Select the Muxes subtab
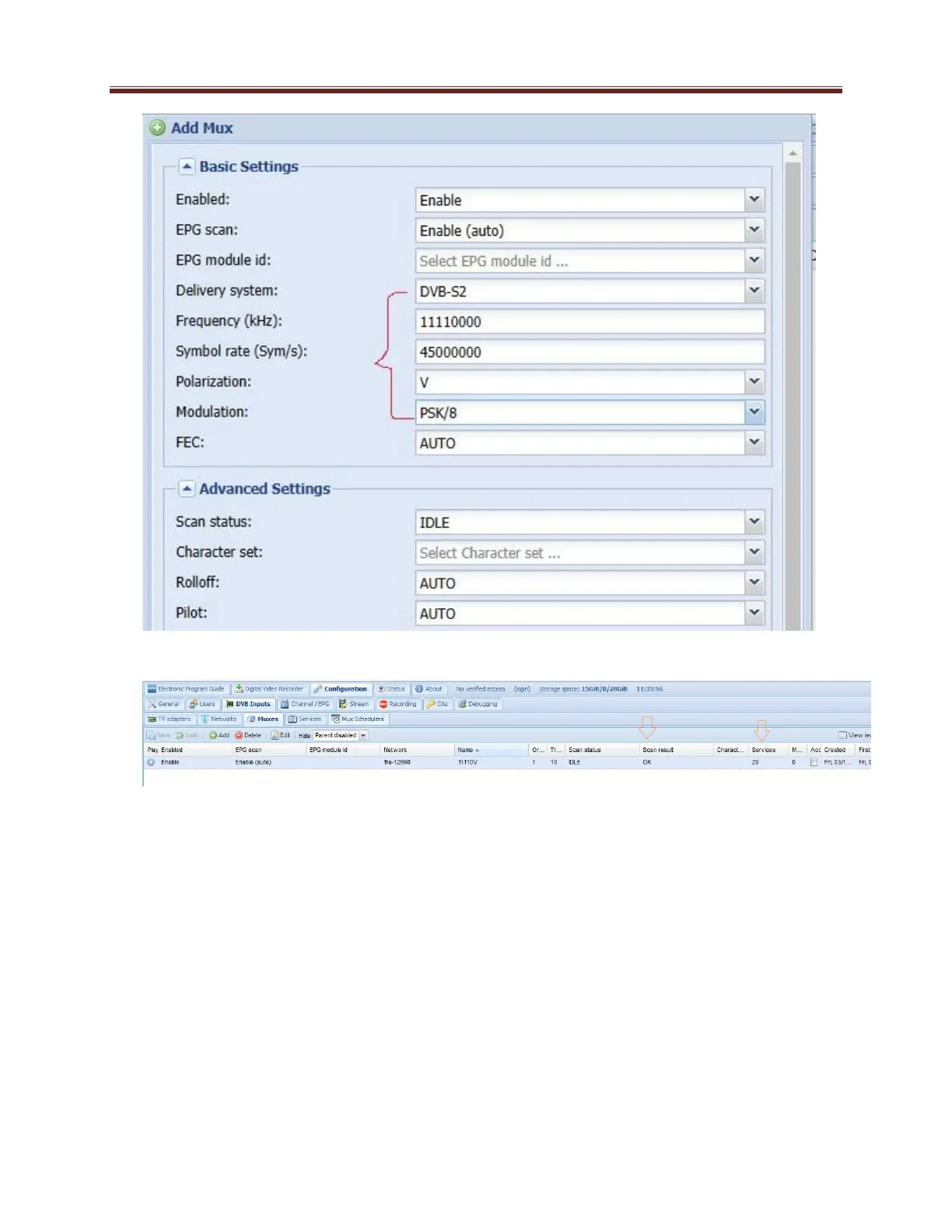This screenshot has height=1232, width=952. (x=263, y=719)
